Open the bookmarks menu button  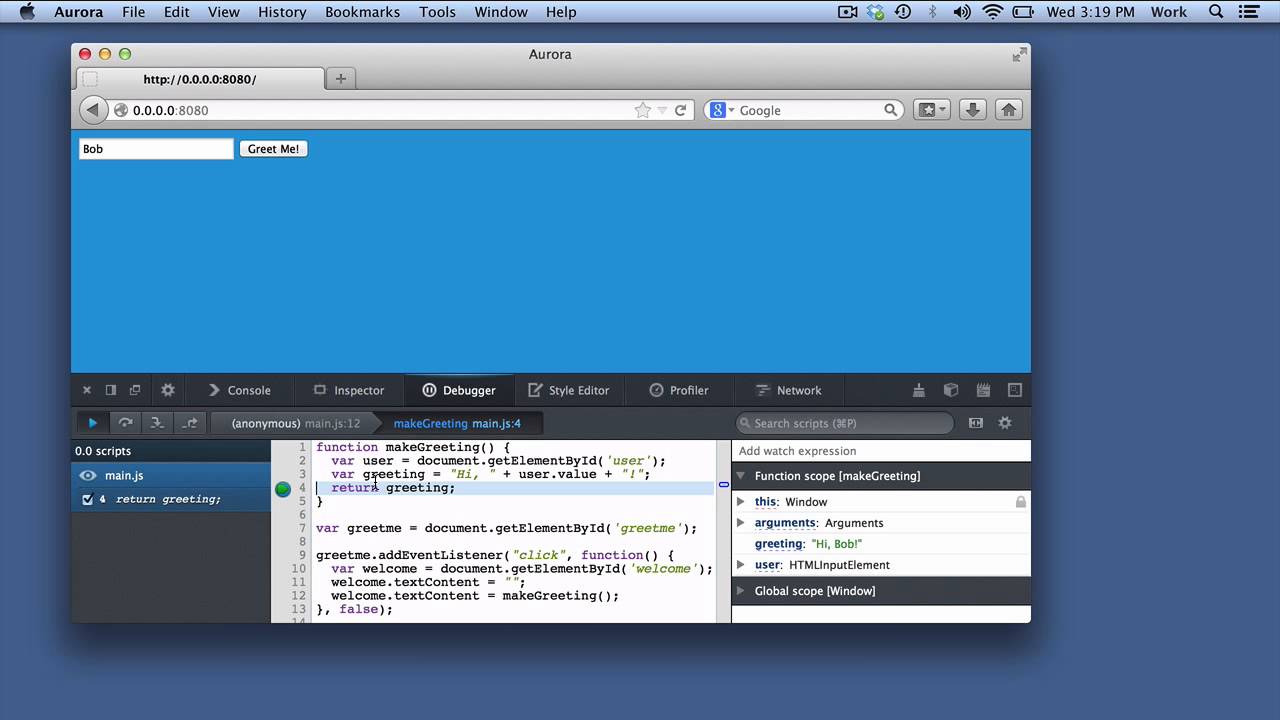932,110
